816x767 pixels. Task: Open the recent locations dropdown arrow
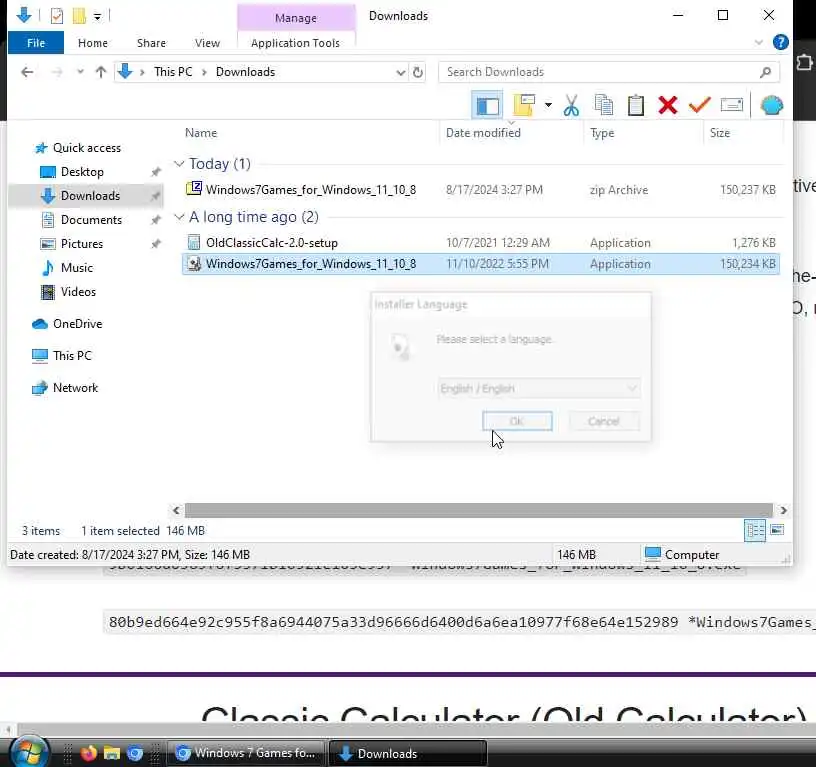click(80, 72)
